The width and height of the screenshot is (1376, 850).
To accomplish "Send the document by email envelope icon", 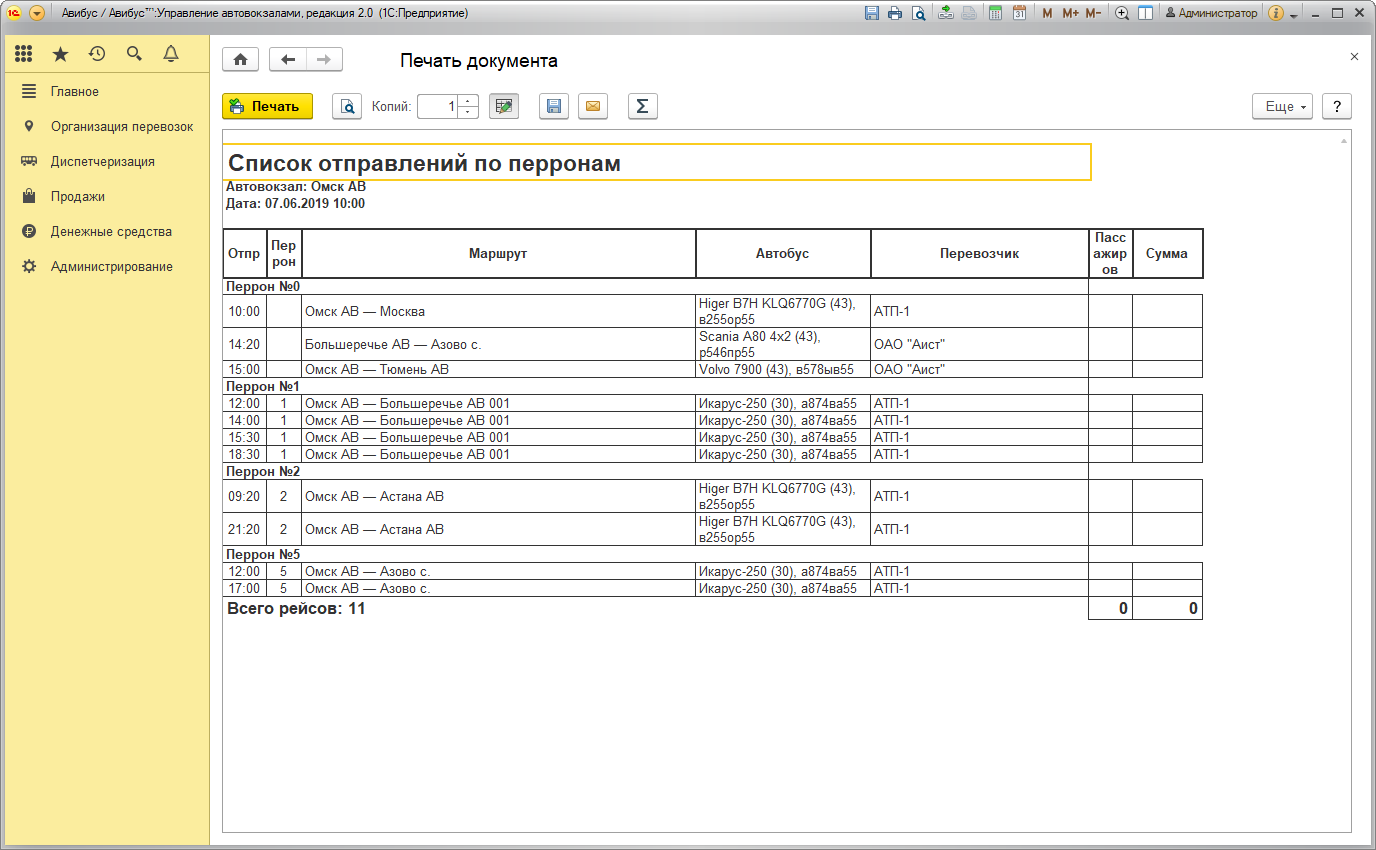I will [x=594, y=106].
